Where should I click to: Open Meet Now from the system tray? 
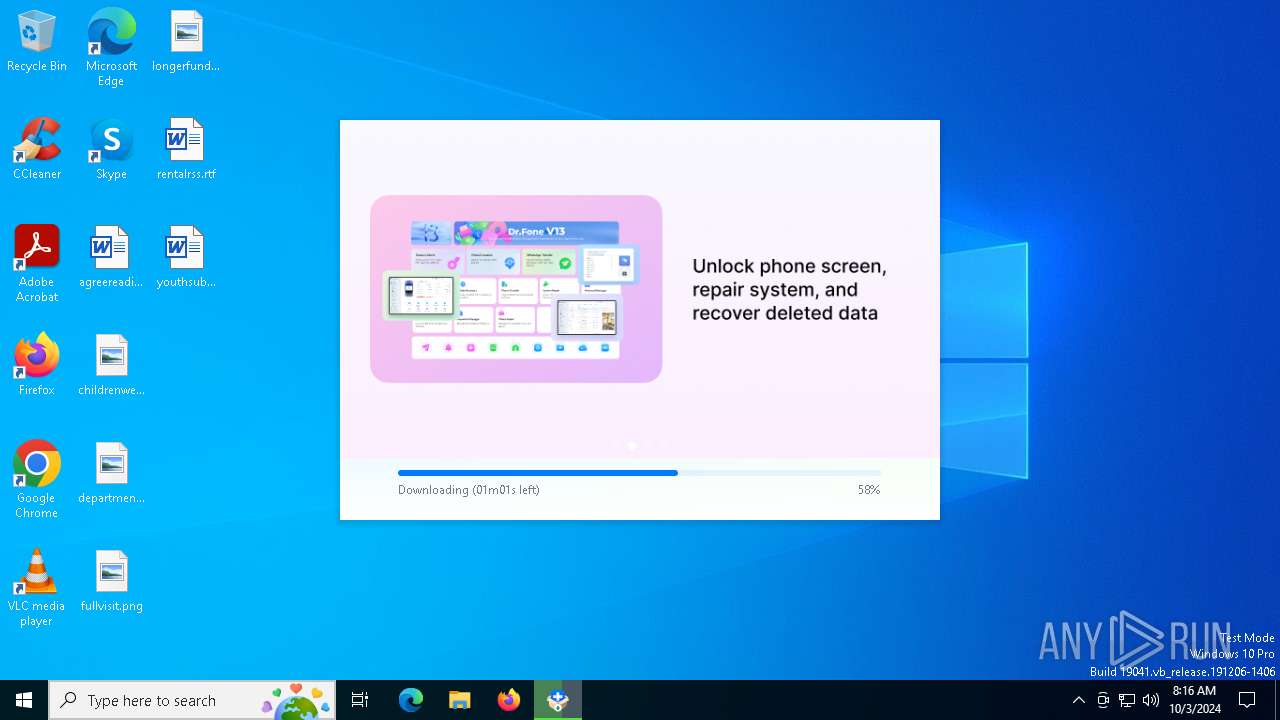point(1103,700)
